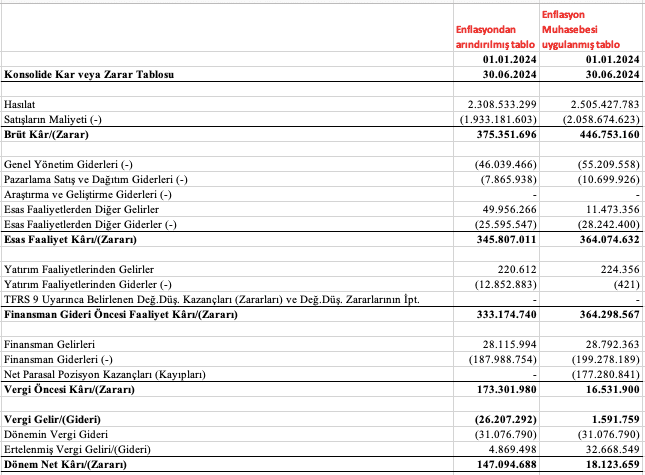The image size is (645, 475).
Task: Click Hasılat value 2.505.427.783
Action: tap(596, 105)
